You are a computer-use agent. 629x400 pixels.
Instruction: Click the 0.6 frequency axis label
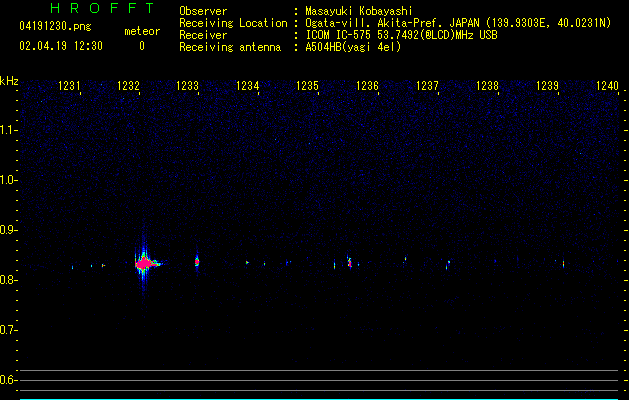(8, 380)
